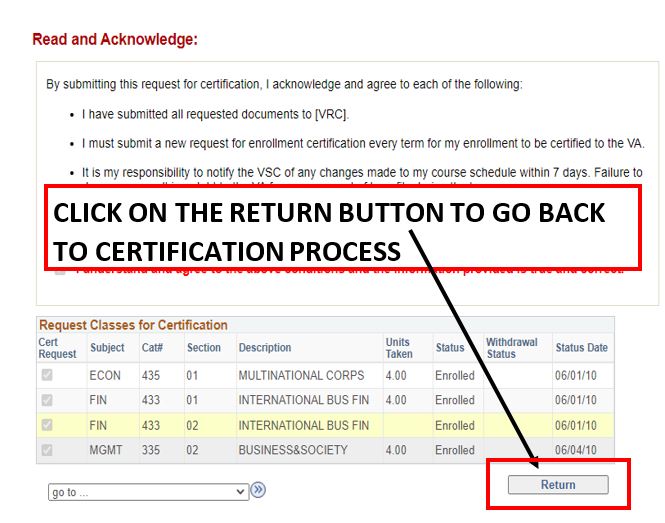Click the Return button

tap(558, 484)
